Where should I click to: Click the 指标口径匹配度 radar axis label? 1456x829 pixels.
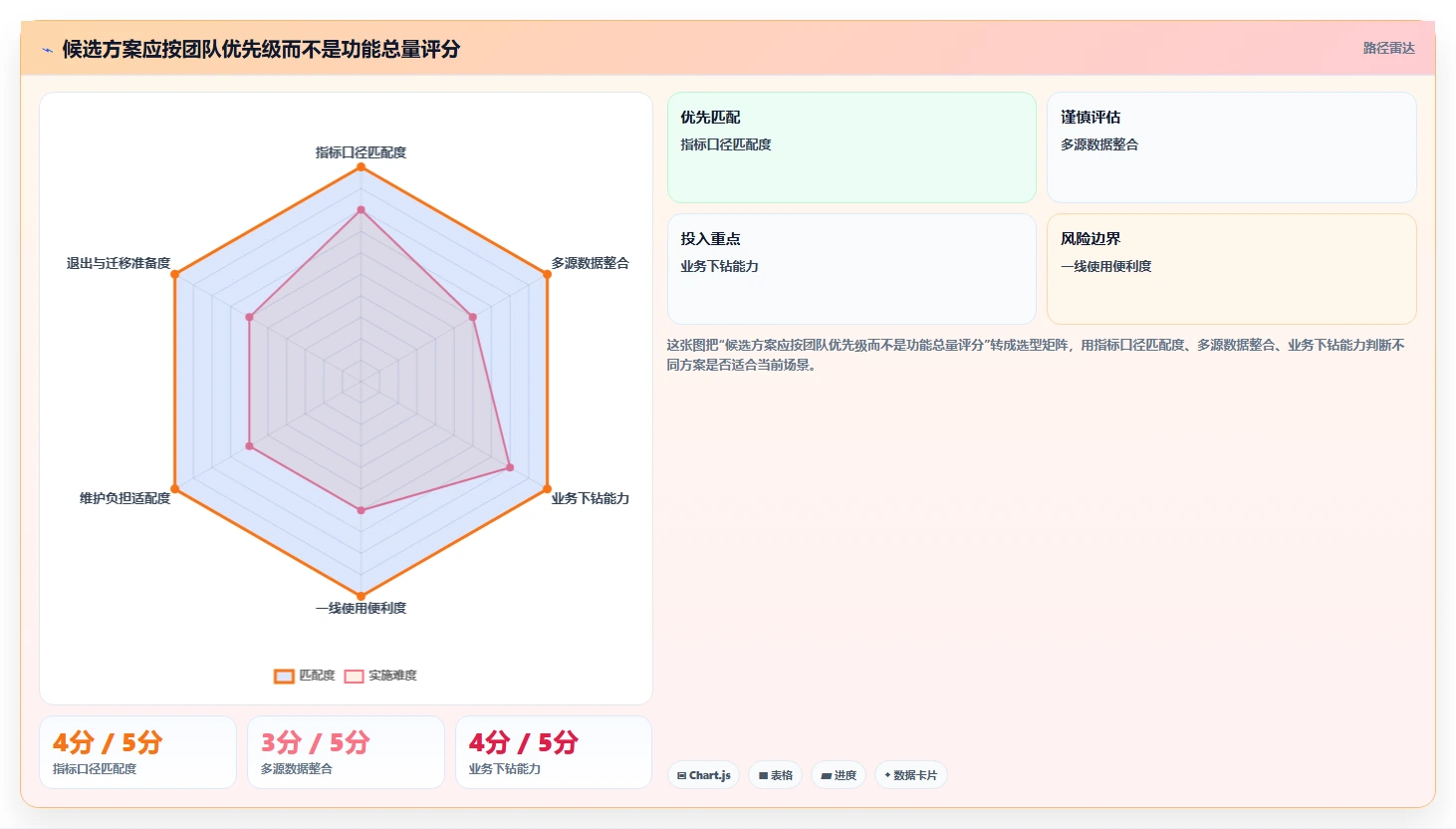click(361, 152)
